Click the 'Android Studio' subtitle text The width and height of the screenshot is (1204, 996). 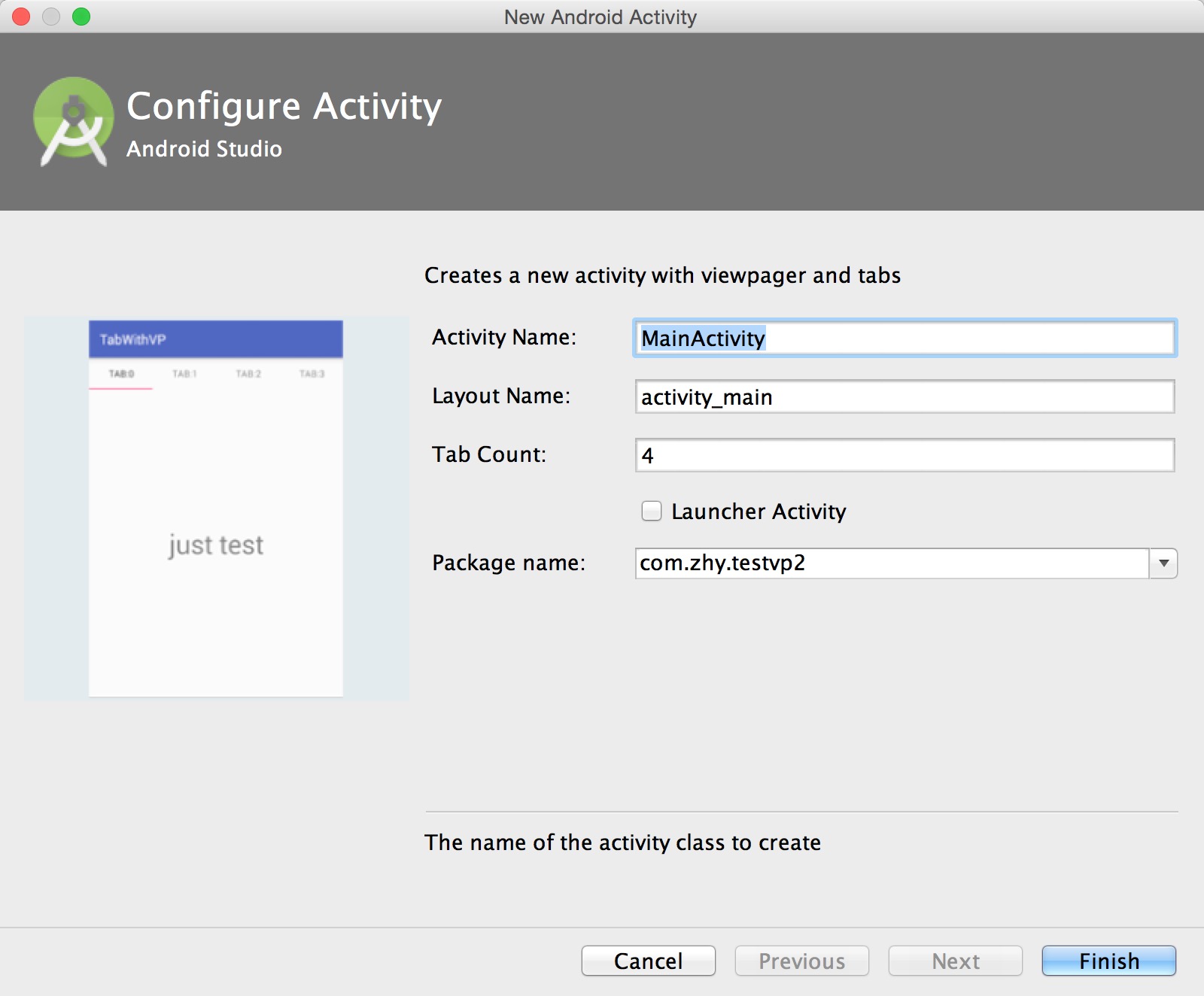(x=204, y=149)
